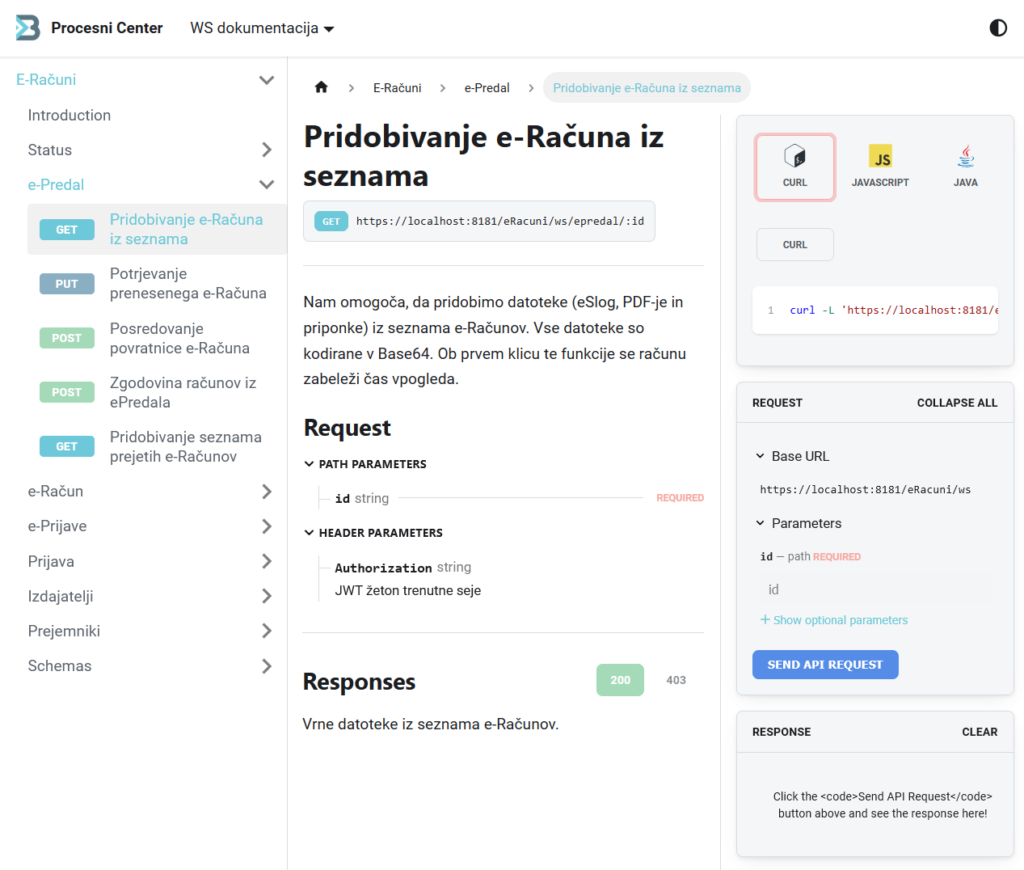Click Collapse All in Request panel
Screen dimensions: 1024x870
click(956, 403)
